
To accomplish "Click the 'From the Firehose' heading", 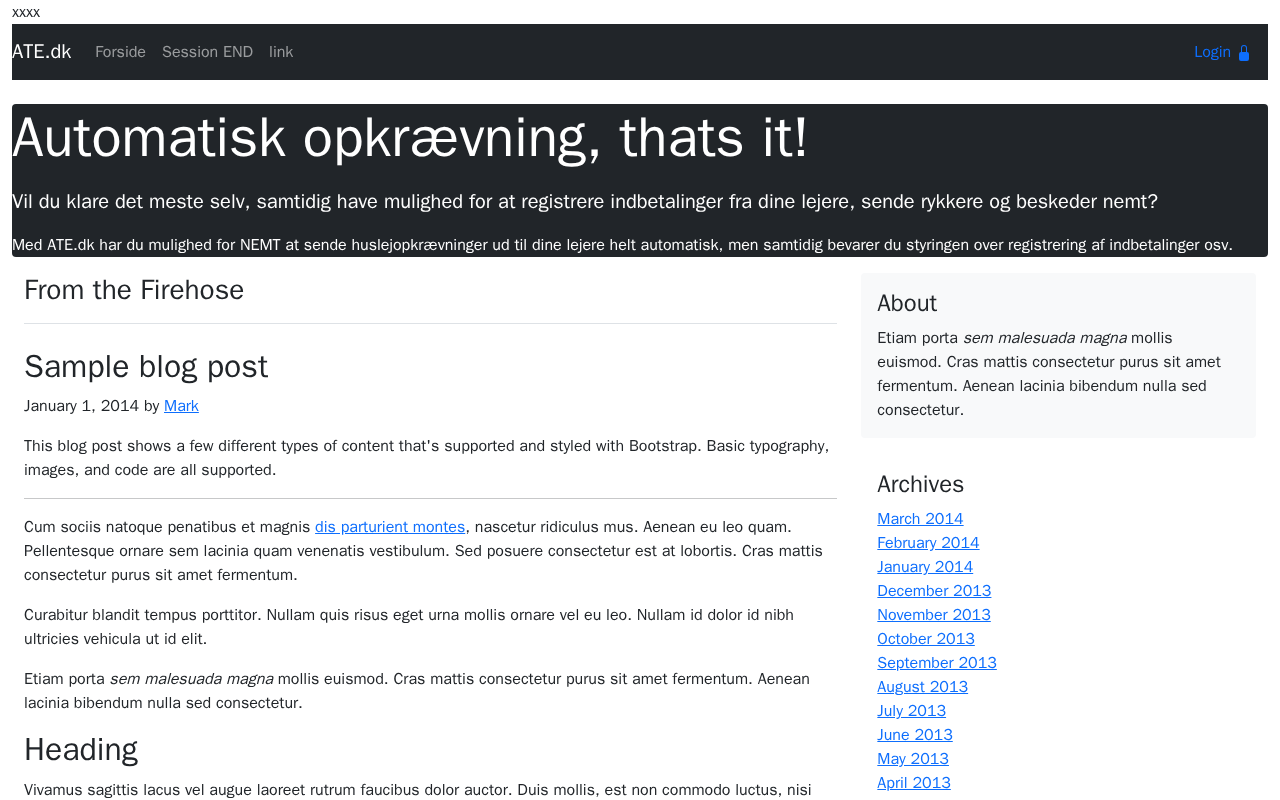I will (134, 290).
